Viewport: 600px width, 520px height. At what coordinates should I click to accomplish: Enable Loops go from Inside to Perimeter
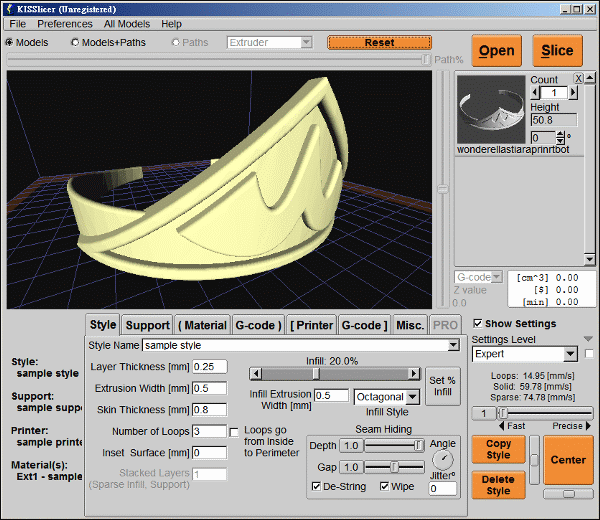[x=234, y=432]
